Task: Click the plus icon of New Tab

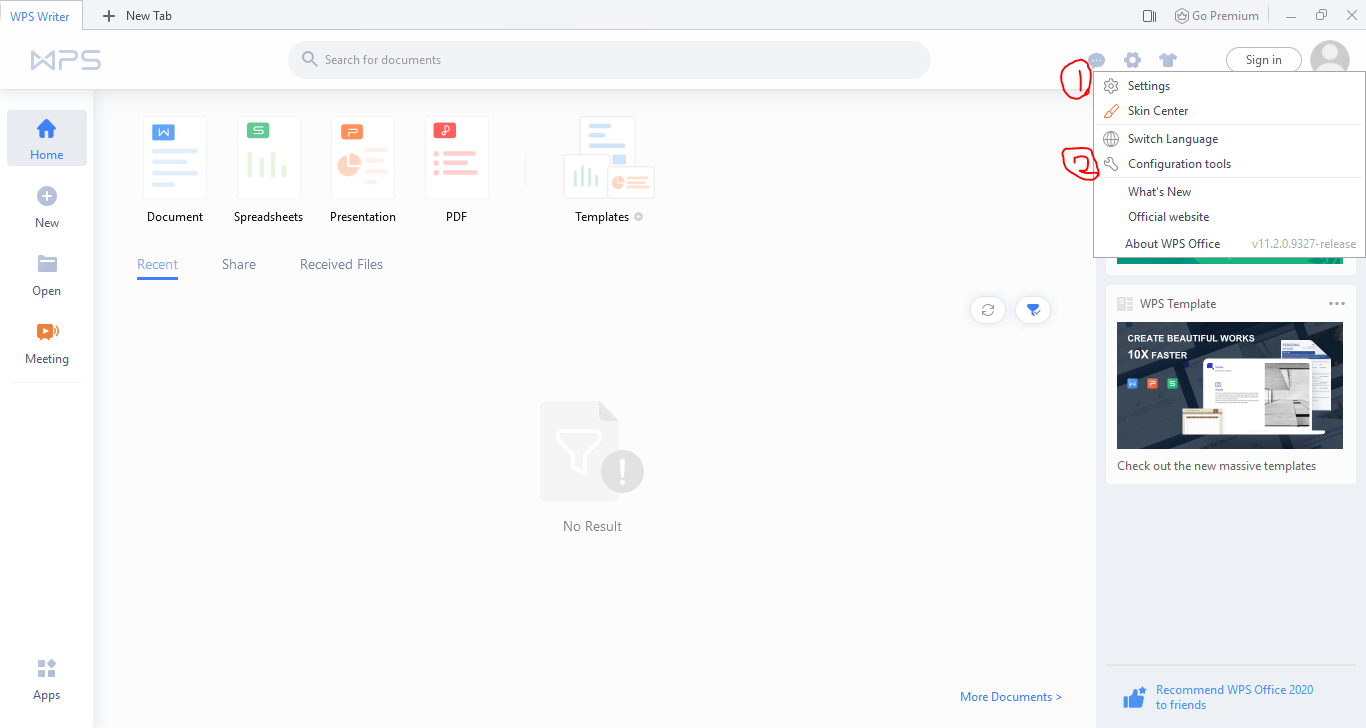Action: [x=109, y=16]
